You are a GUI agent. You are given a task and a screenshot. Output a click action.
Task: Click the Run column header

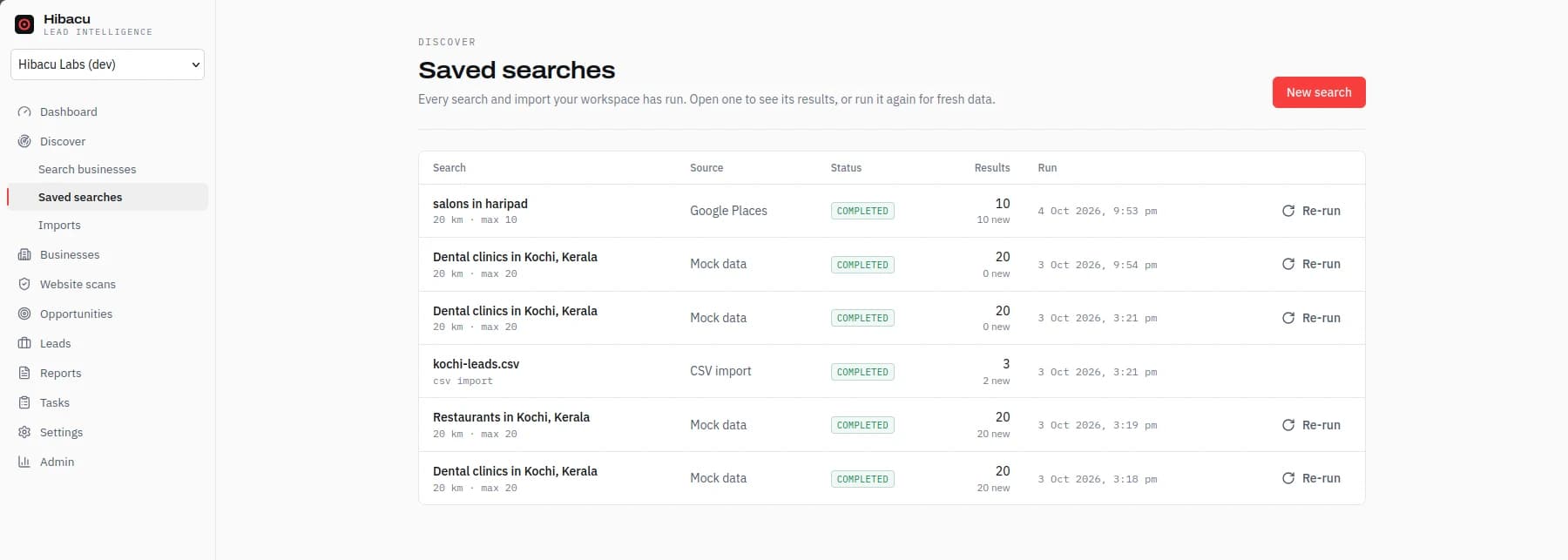1047,168
